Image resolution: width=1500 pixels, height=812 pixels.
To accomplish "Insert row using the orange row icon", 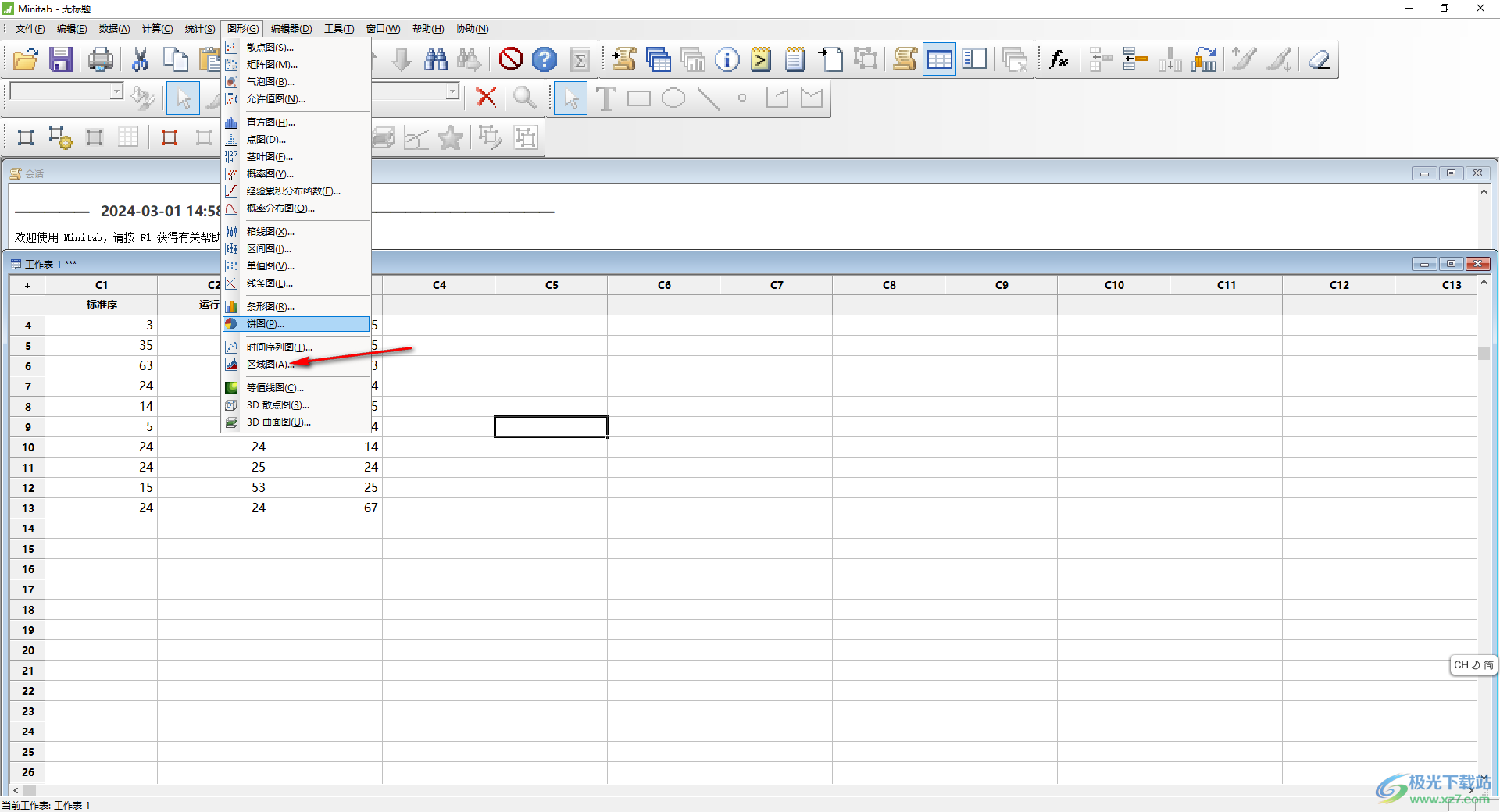I will [x=1134, y=59].
